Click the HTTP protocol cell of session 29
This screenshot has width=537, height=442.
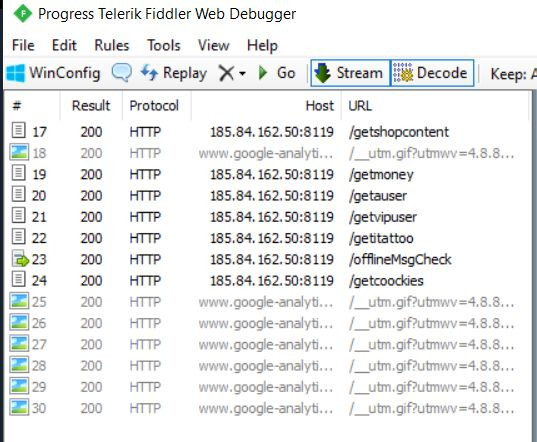(x=145, y=387)
